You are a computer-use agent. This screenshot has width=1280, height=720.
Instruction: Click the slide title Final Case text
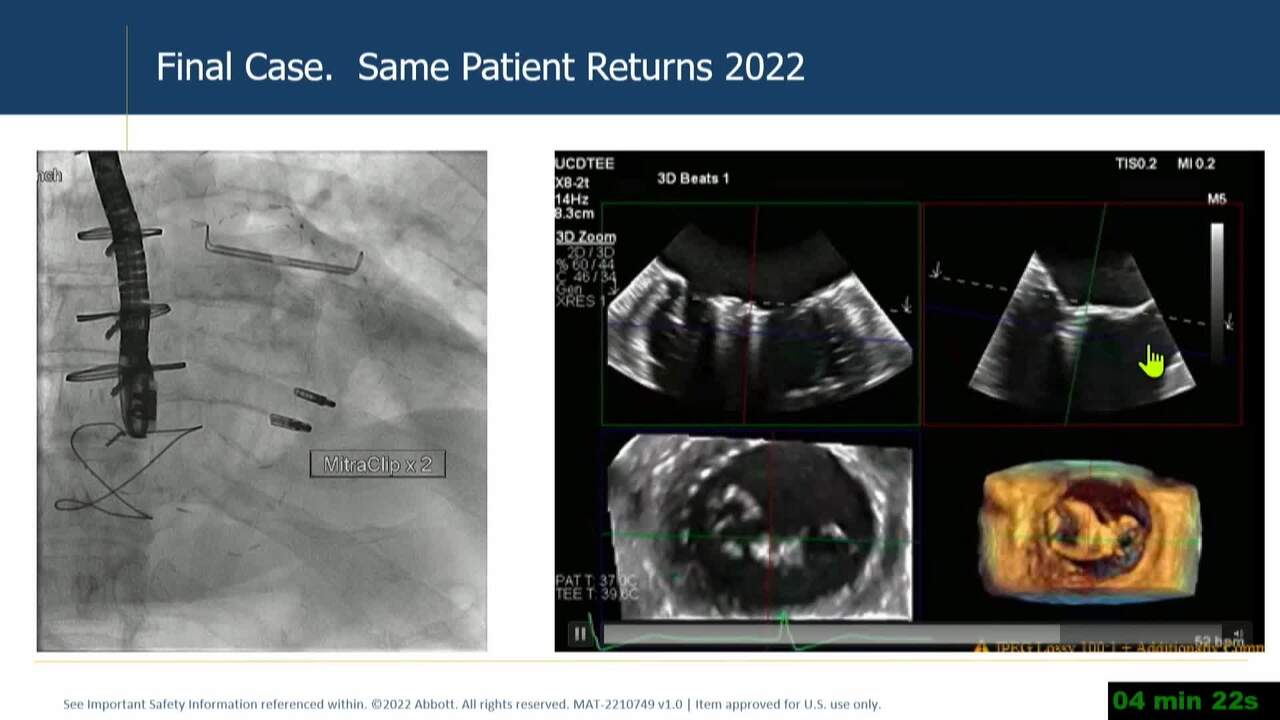point(480,67)
